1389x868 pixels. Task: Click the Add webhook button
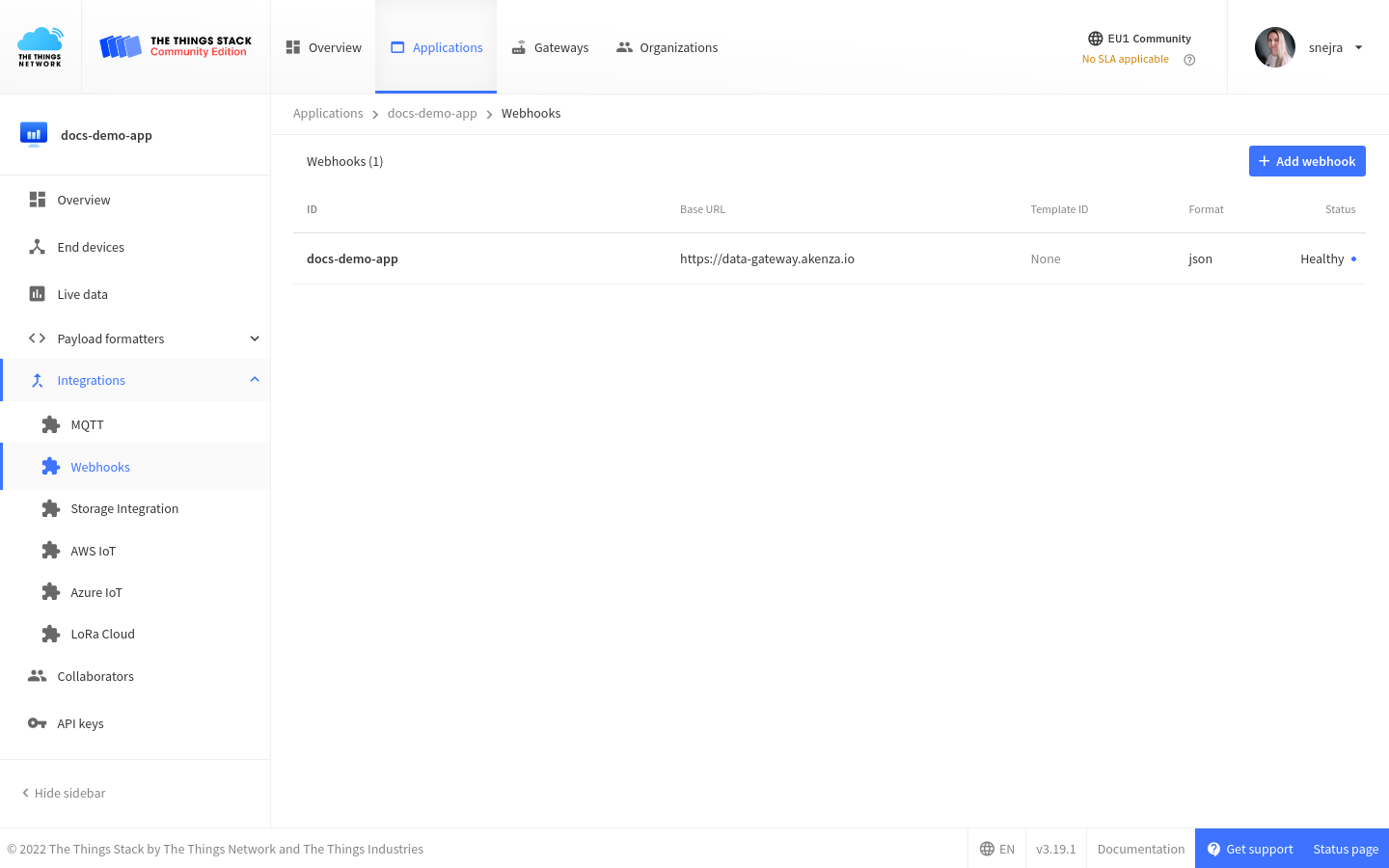[1307, 161]
